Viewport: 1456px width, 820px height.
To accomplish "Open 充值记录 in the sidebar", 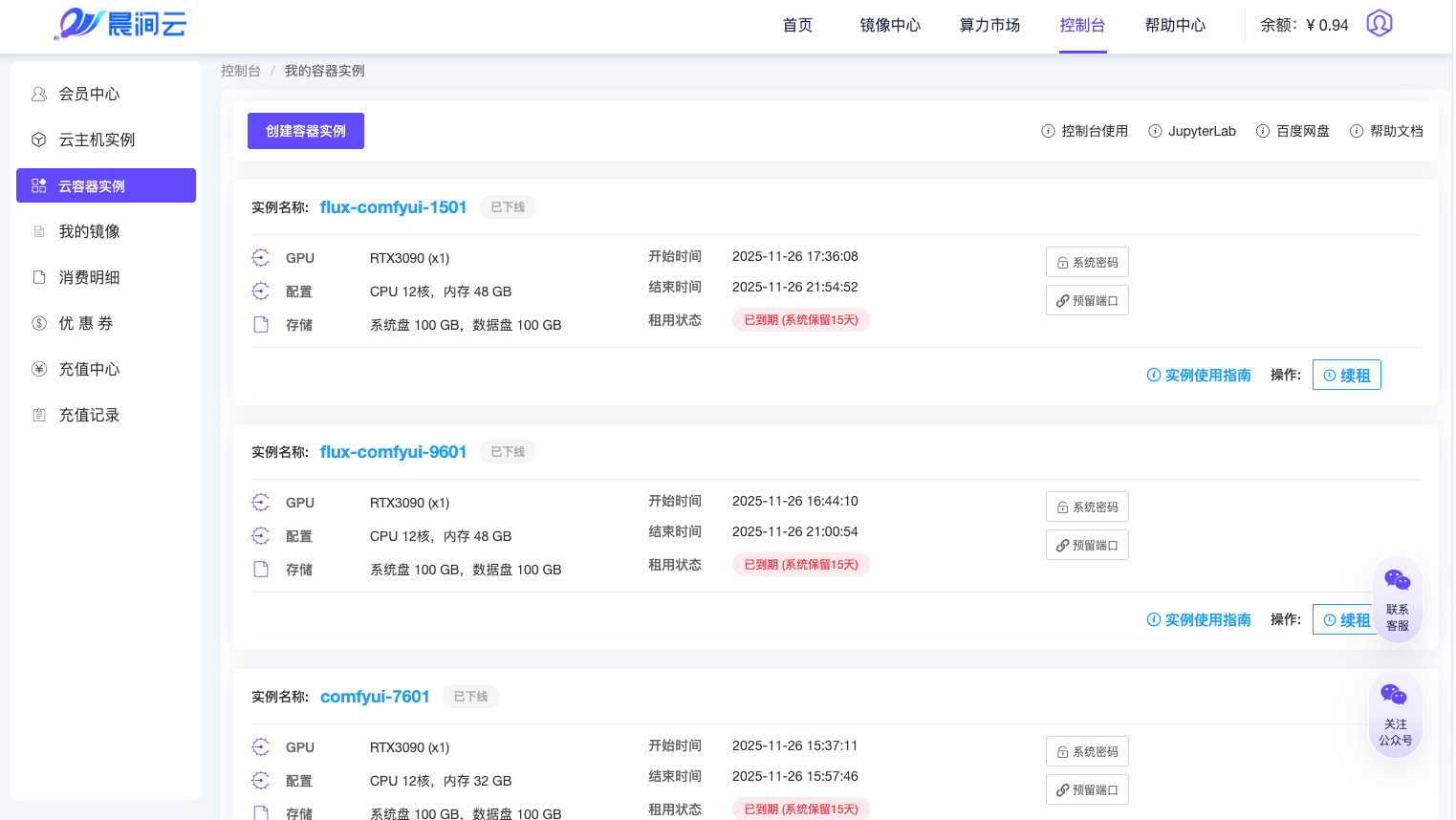I will tap(89, 415).
